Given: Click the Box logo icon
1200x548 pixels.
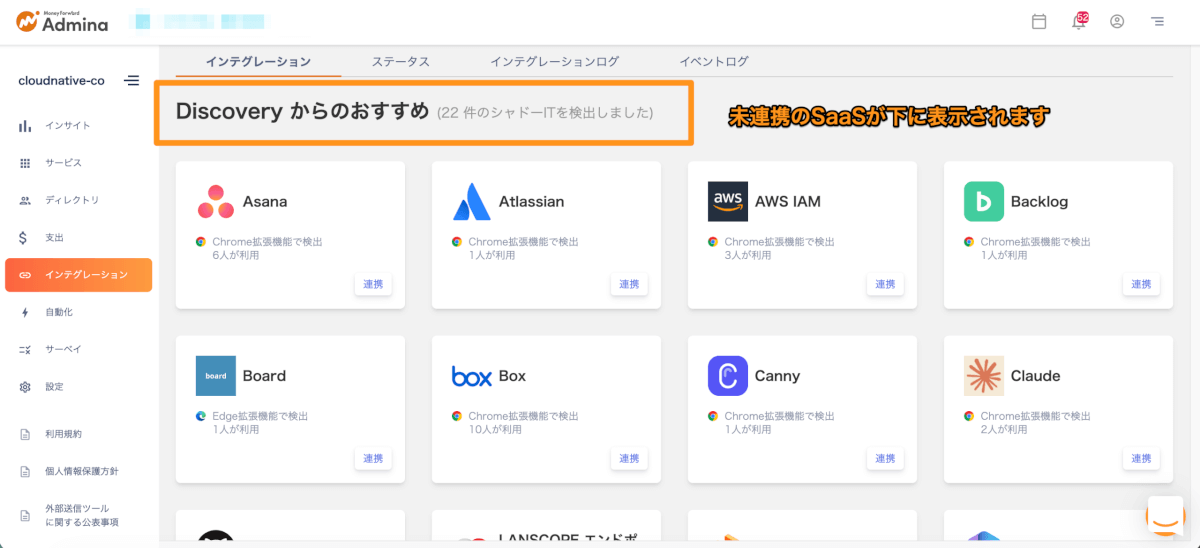Looking at the screenshot, I should (x=472, y=376).
